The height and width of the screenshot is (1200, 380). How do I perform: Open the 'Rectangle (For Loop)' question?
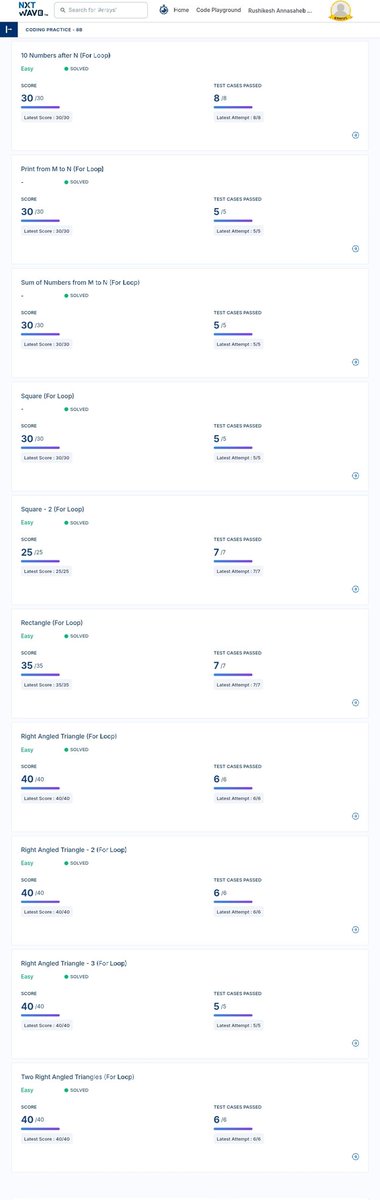[52, 623]
